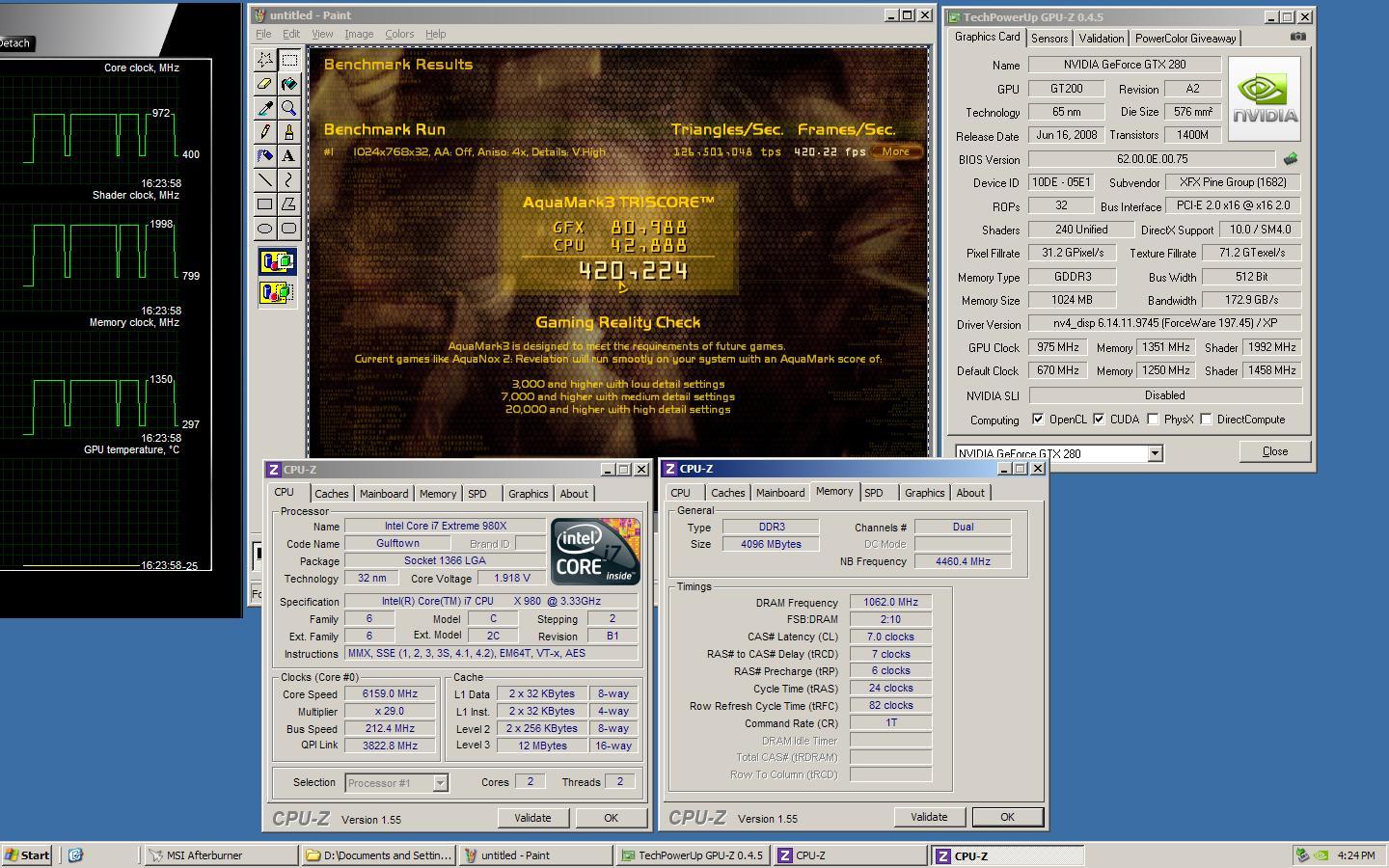This screenshot has height=868, width=1389.
Task: Toggle the PhysX checkbox in GPU-Z
Action: click(x=1153, y=420)
